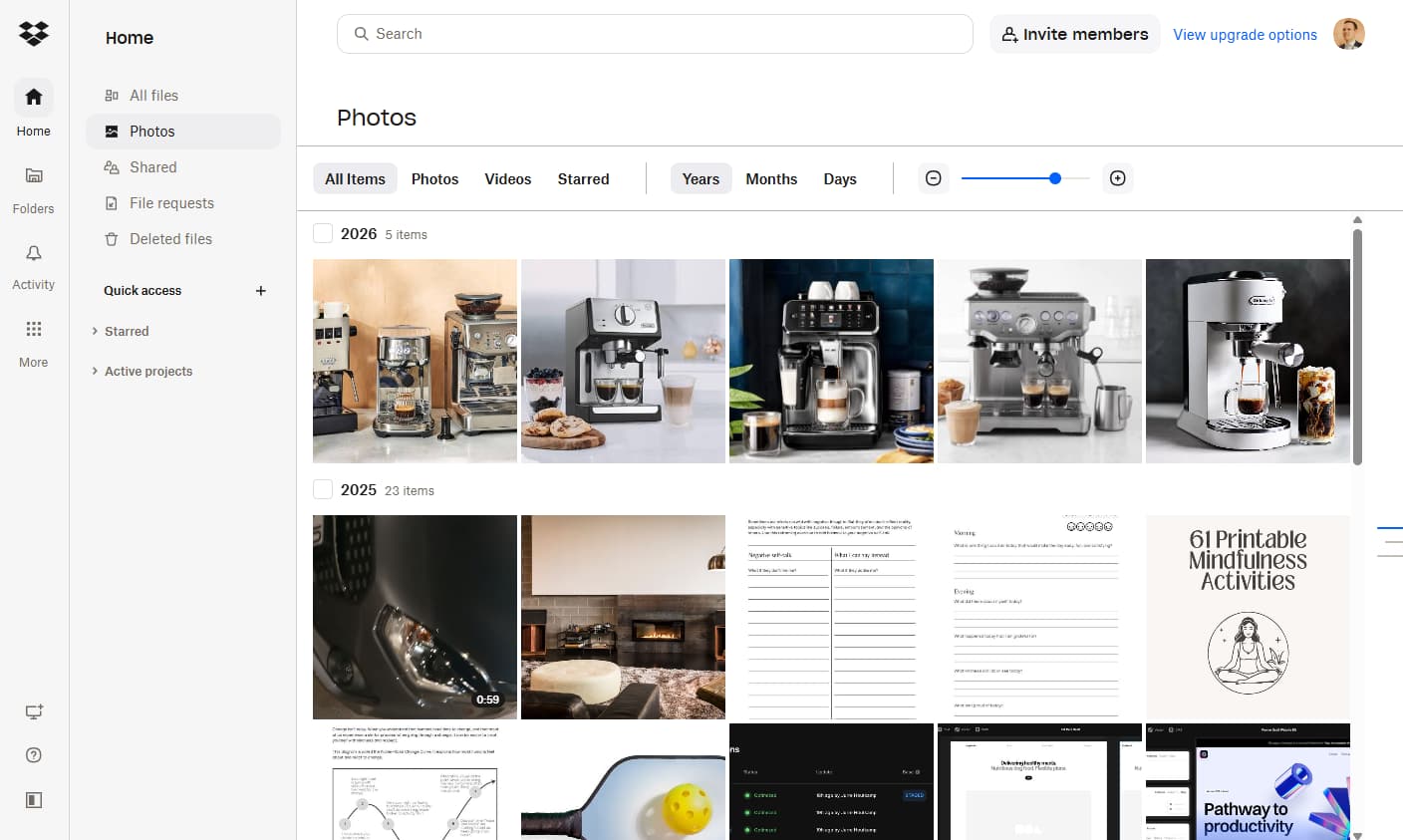Viewport: 1403px width, 840px height.
Task: Open the Folders icon in left rail
Action: pos(34,175)
